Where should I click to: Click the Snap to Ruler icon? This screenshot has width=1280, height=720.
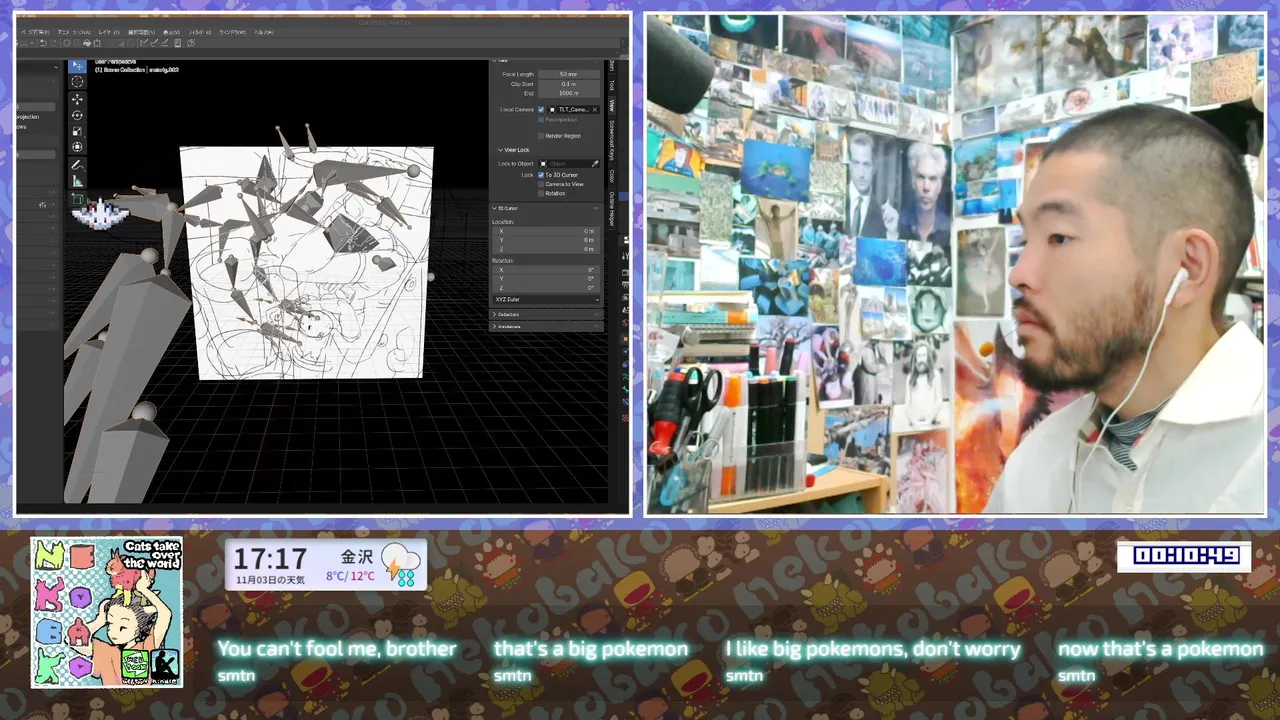143,43
